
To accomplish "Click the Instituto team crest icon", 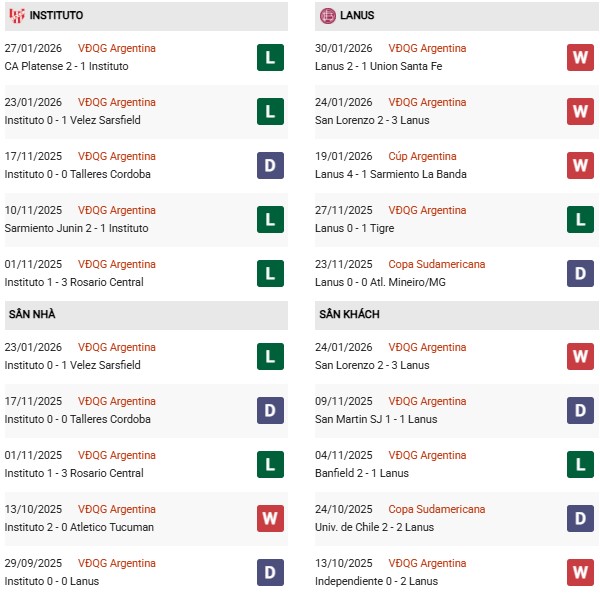I will [x=16, y=16].
